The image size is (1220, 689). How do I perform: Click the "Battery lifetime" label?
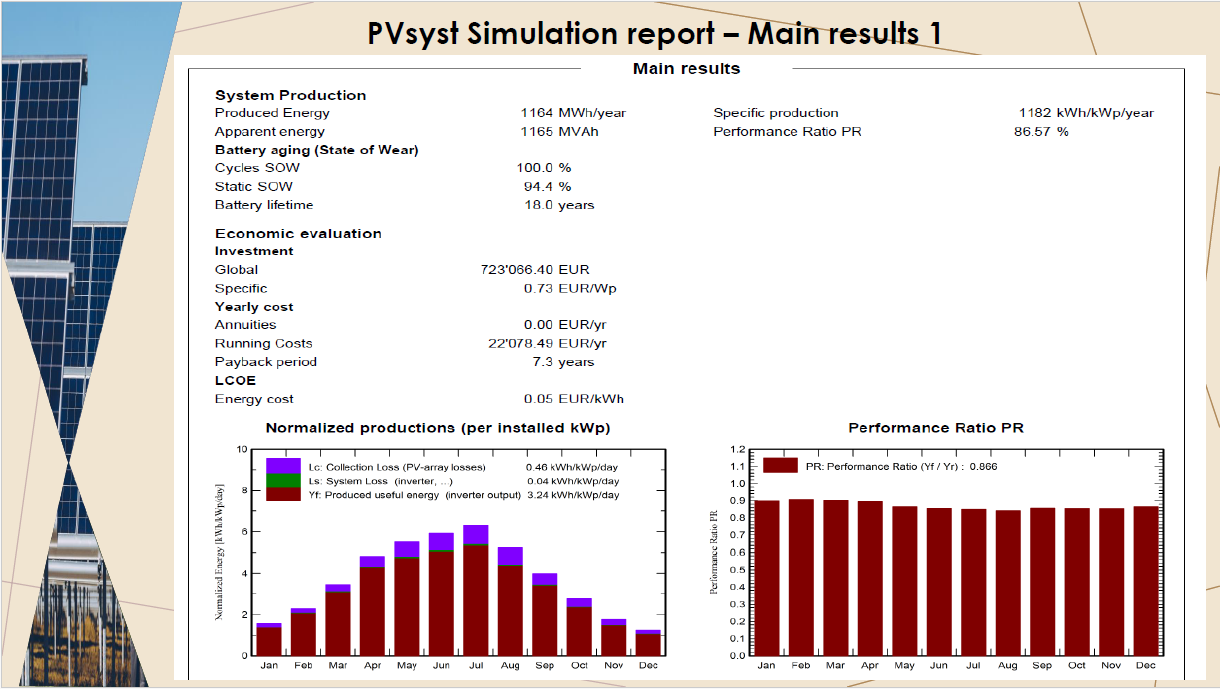tap(264, 205)
